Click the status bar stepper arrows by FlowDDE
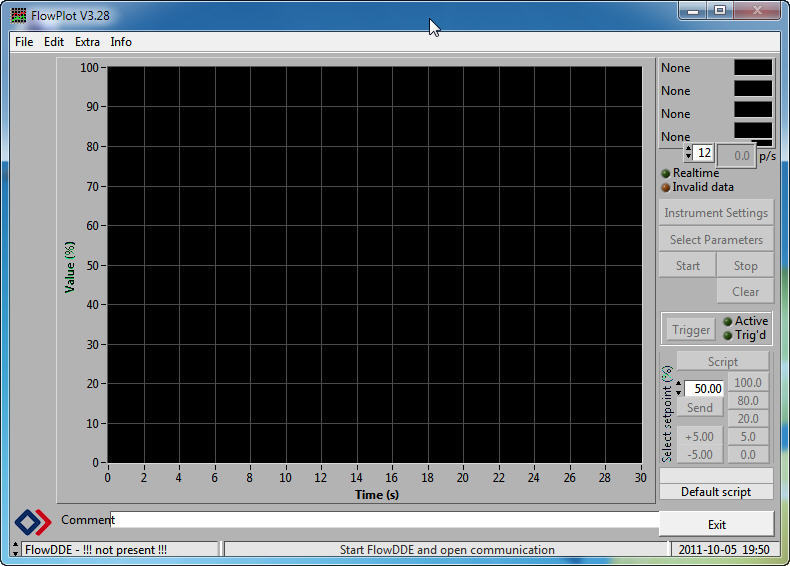Viewport: 790px width, 566px height. point(15,549)
